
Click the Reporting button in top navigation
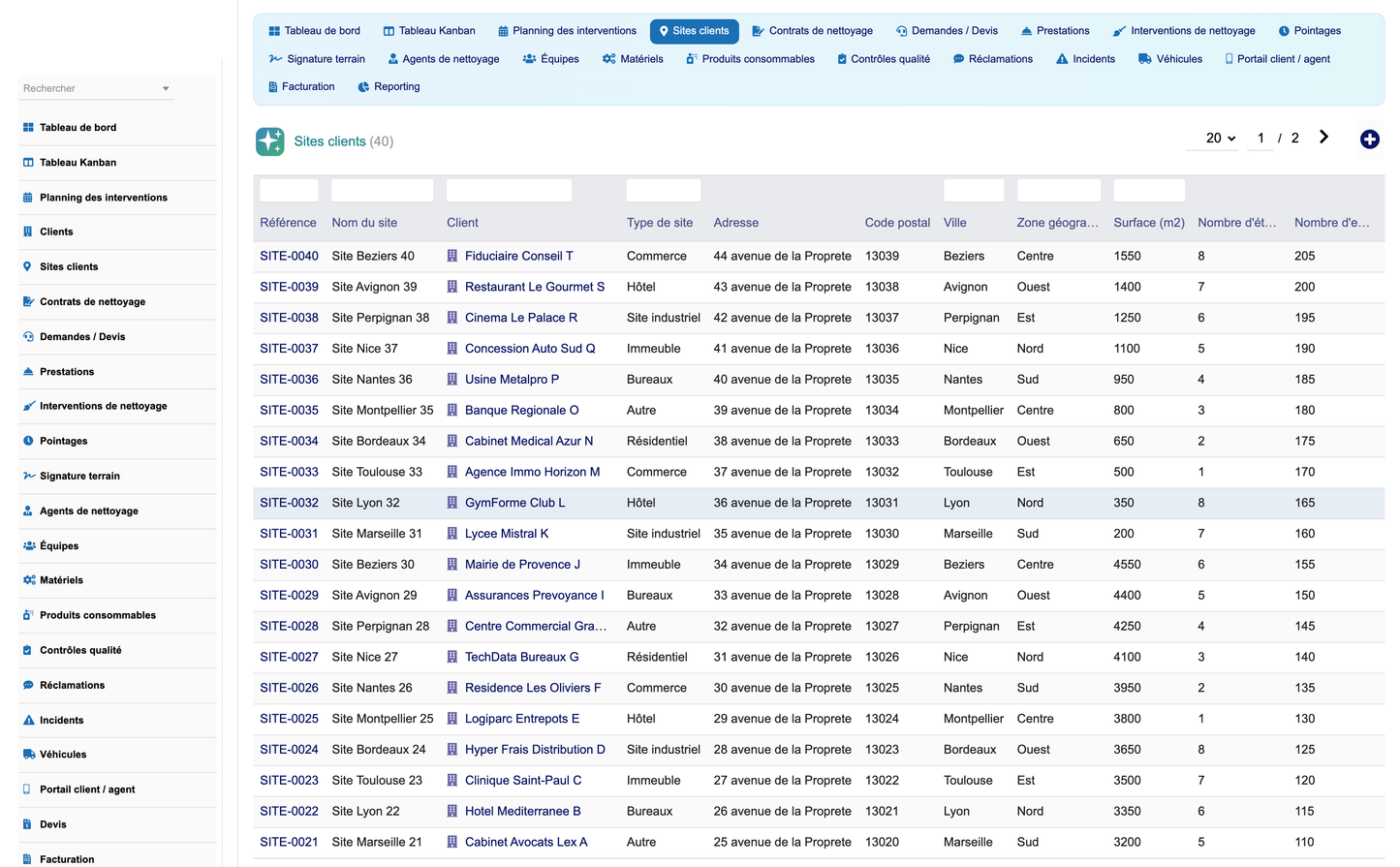pos(389,87)
